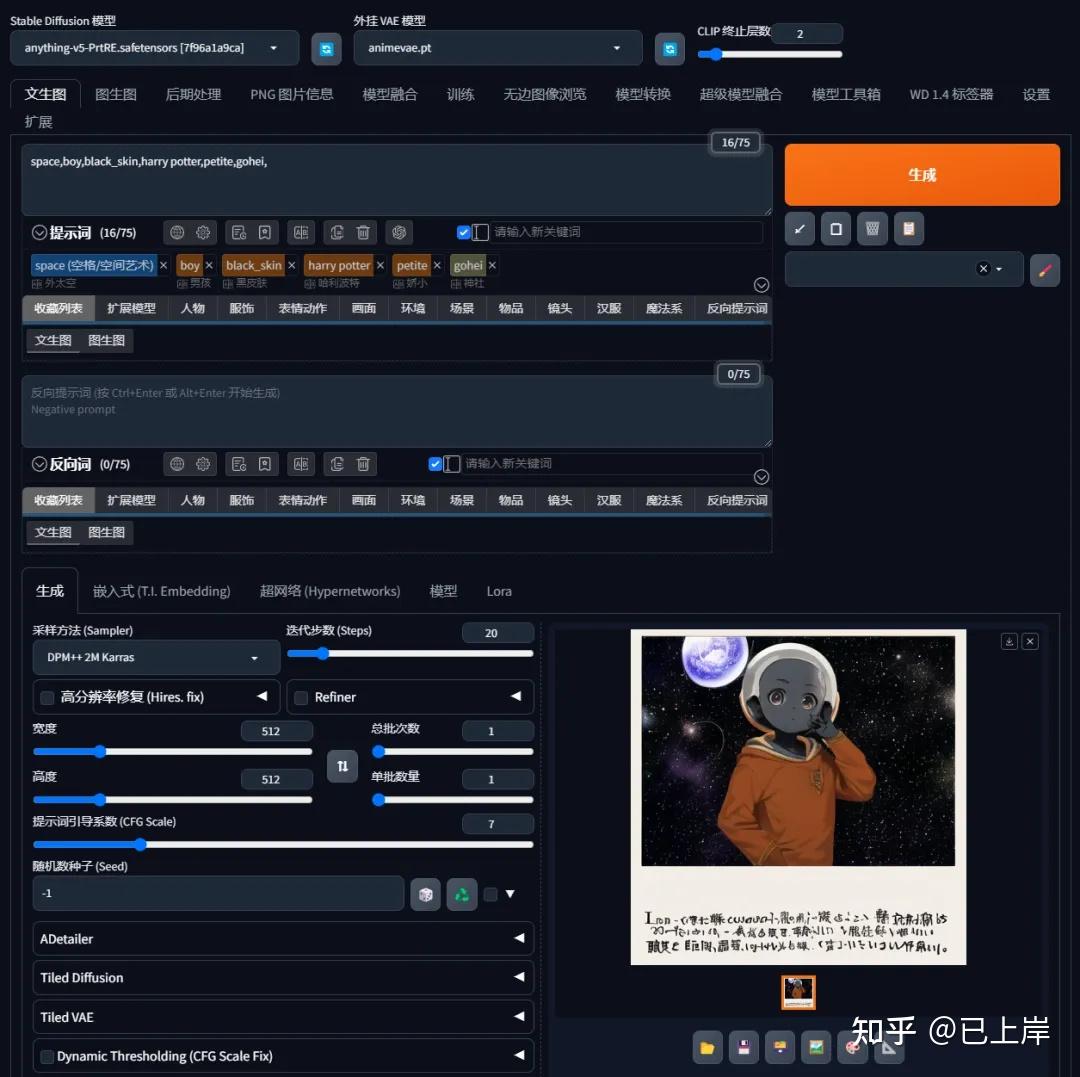Remove the 'boy' prompt tag

[x=209, y=266]
